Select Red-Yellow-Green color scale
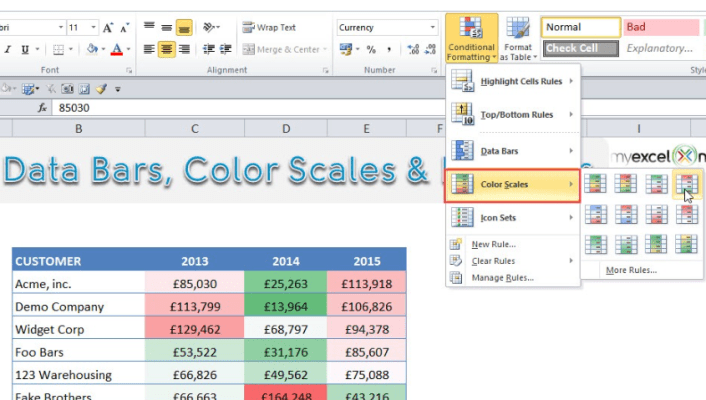This screenshot has width=706, height=400. 626,184
